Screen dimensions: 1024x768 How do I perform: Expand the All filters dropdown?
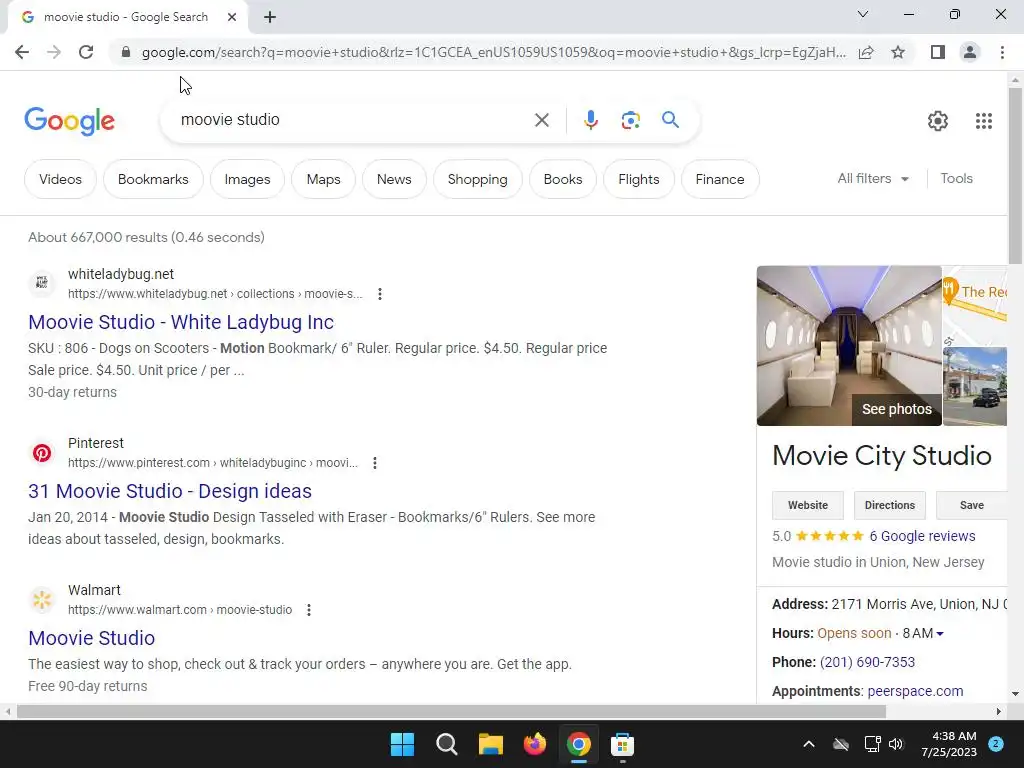pyautogui.click(x=873, y=178)
